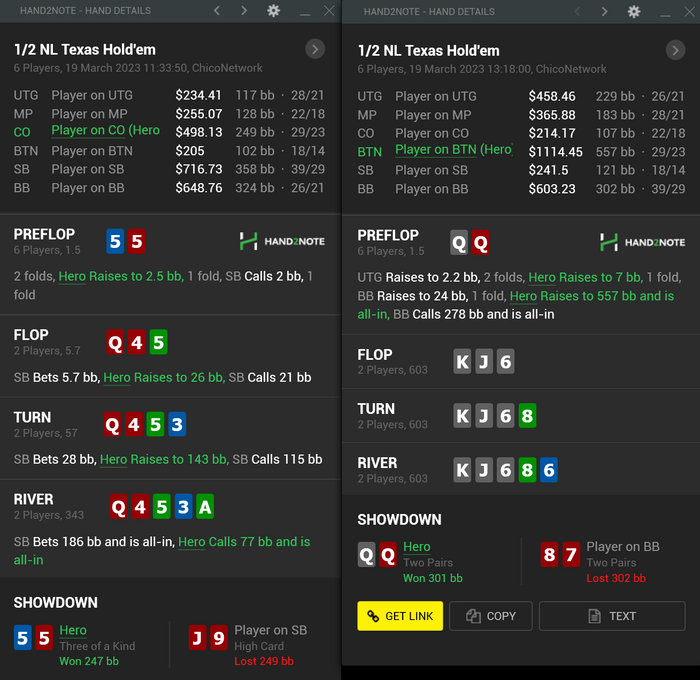This screenshot has width=700, height=680.
Task: Select Player on BB row in right window
Action: pyautogui.click(x=521, y=189)
